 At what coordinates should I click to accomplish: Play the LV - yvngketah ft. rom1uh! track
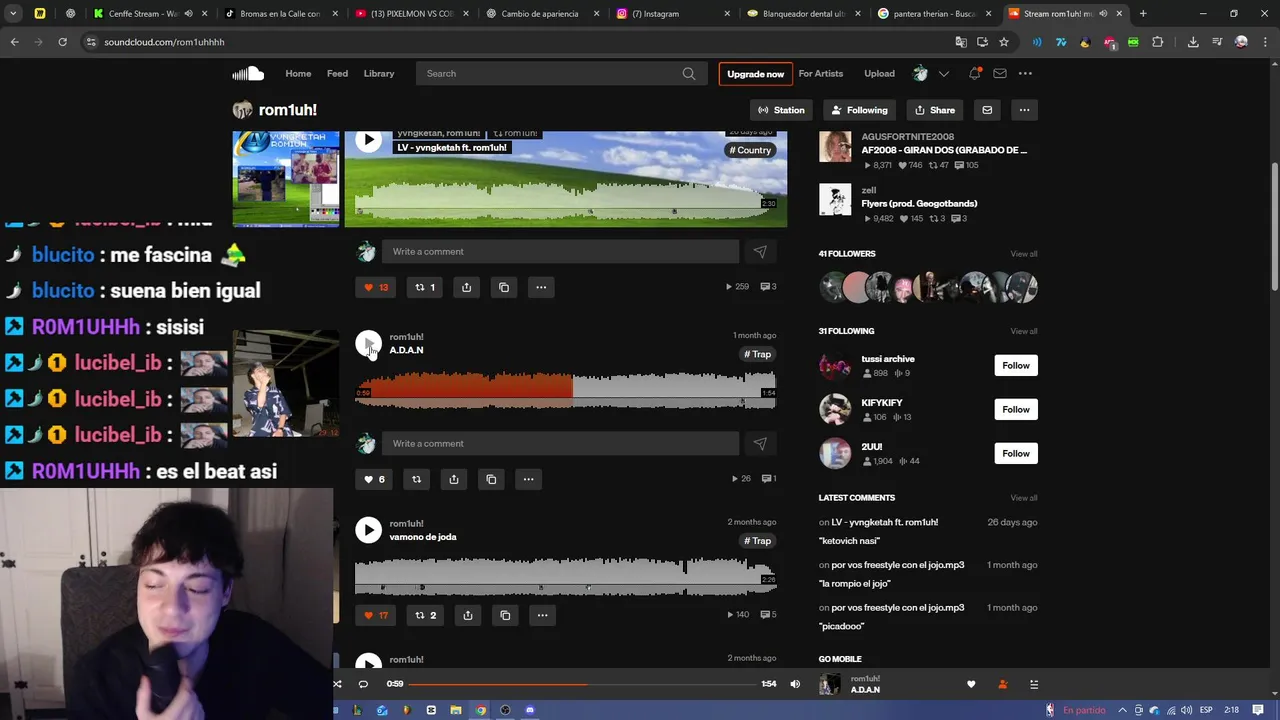(x=369, y=141)
